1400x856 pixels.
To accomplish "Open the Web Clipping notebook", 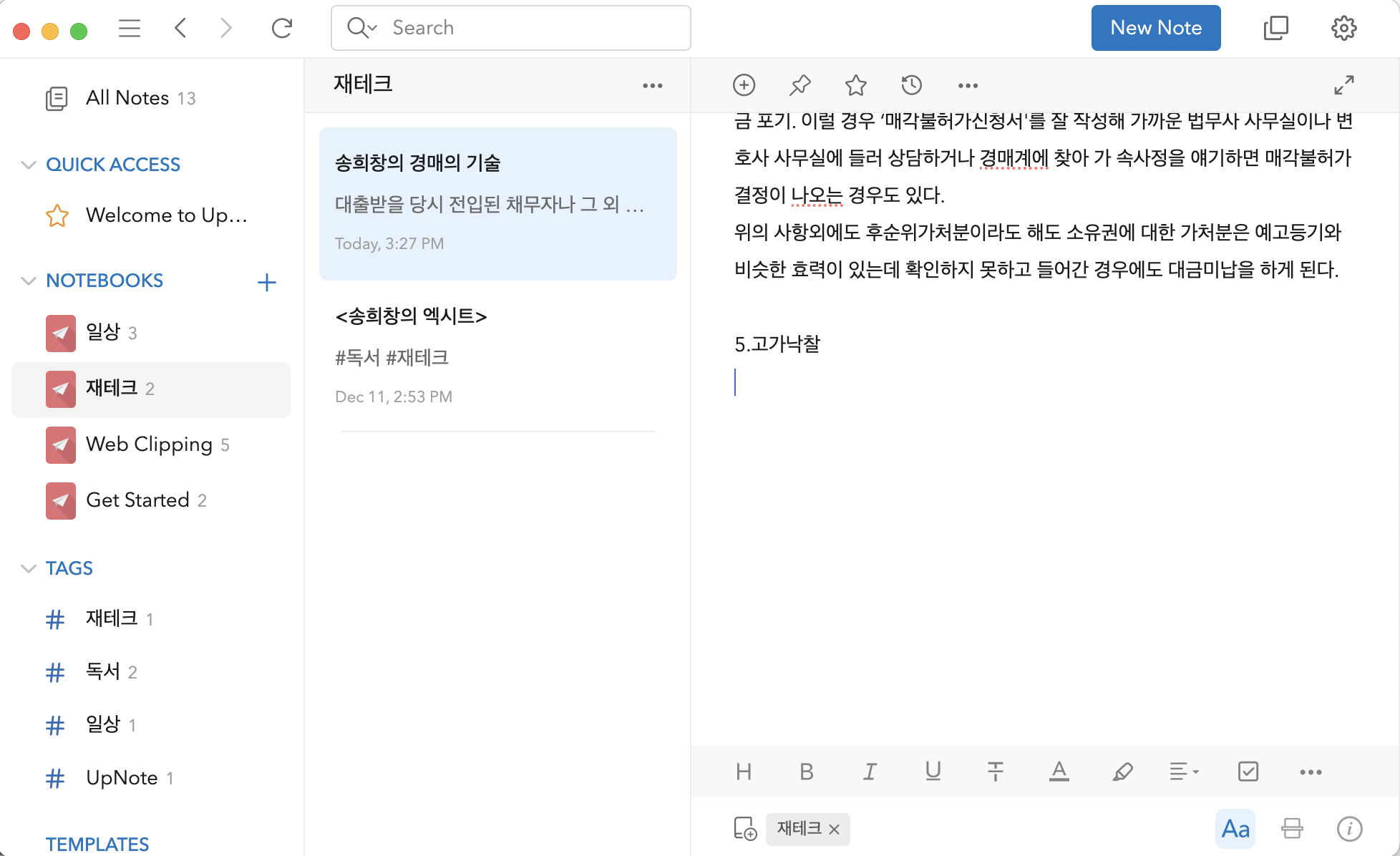I will click(x=149, y=444).
